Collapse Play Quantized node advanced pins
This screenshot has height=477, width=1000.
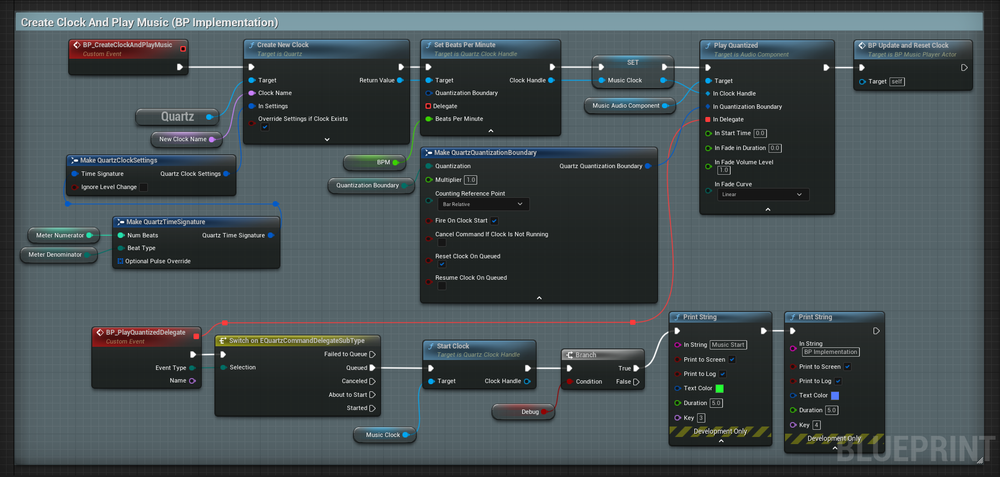767,209
